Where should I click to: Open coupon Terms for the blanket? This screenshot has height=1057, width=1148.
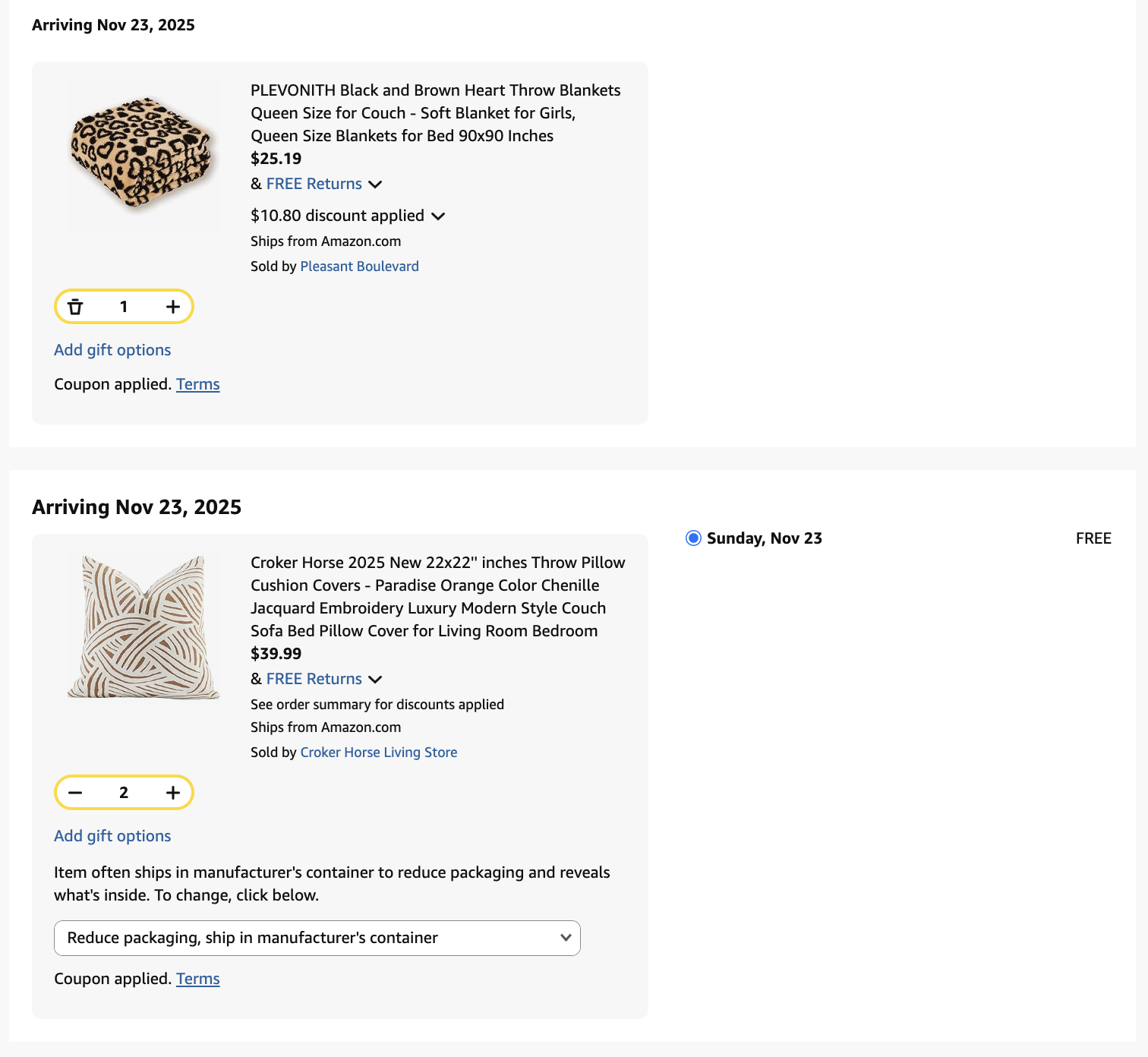tap(197, 384)
